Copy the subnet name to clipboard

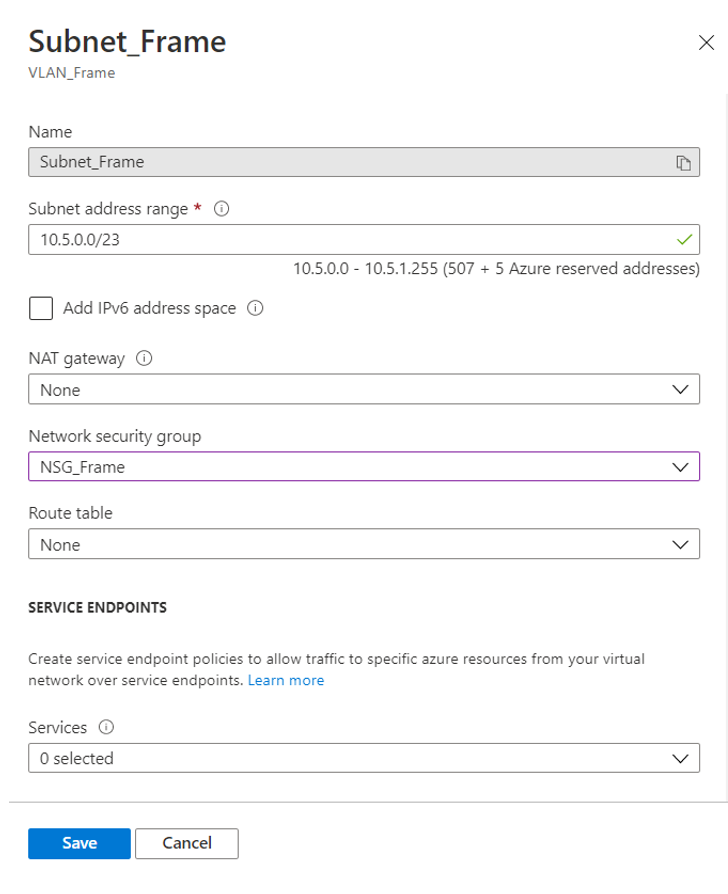(x=684, y=163)
